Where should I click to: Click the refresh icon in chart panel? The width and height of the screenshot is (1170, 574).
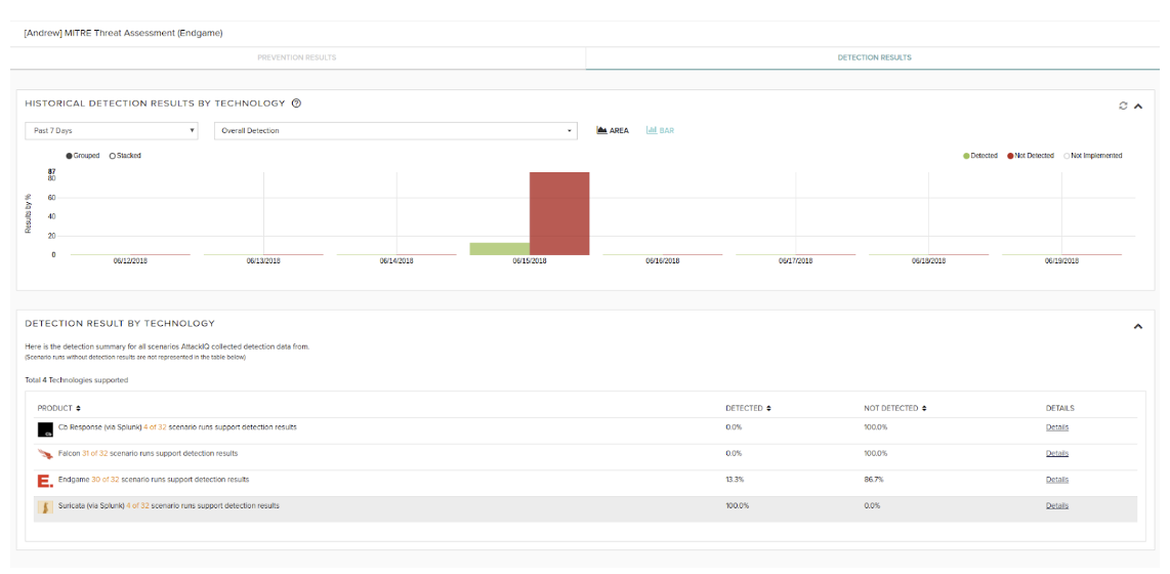point(1123,106)
